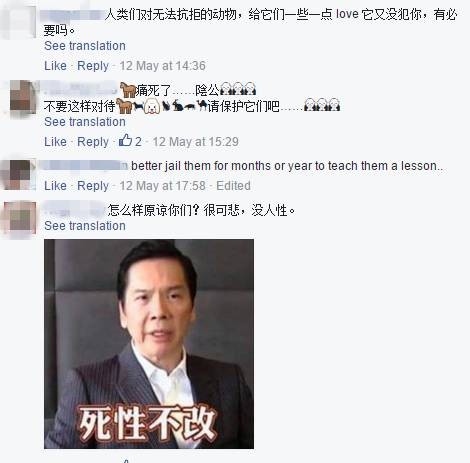Open the 12 May at 15:29 timestamp
Image resolution: width=470 pixels, height=463 pixels.
(x=196, y=142)
